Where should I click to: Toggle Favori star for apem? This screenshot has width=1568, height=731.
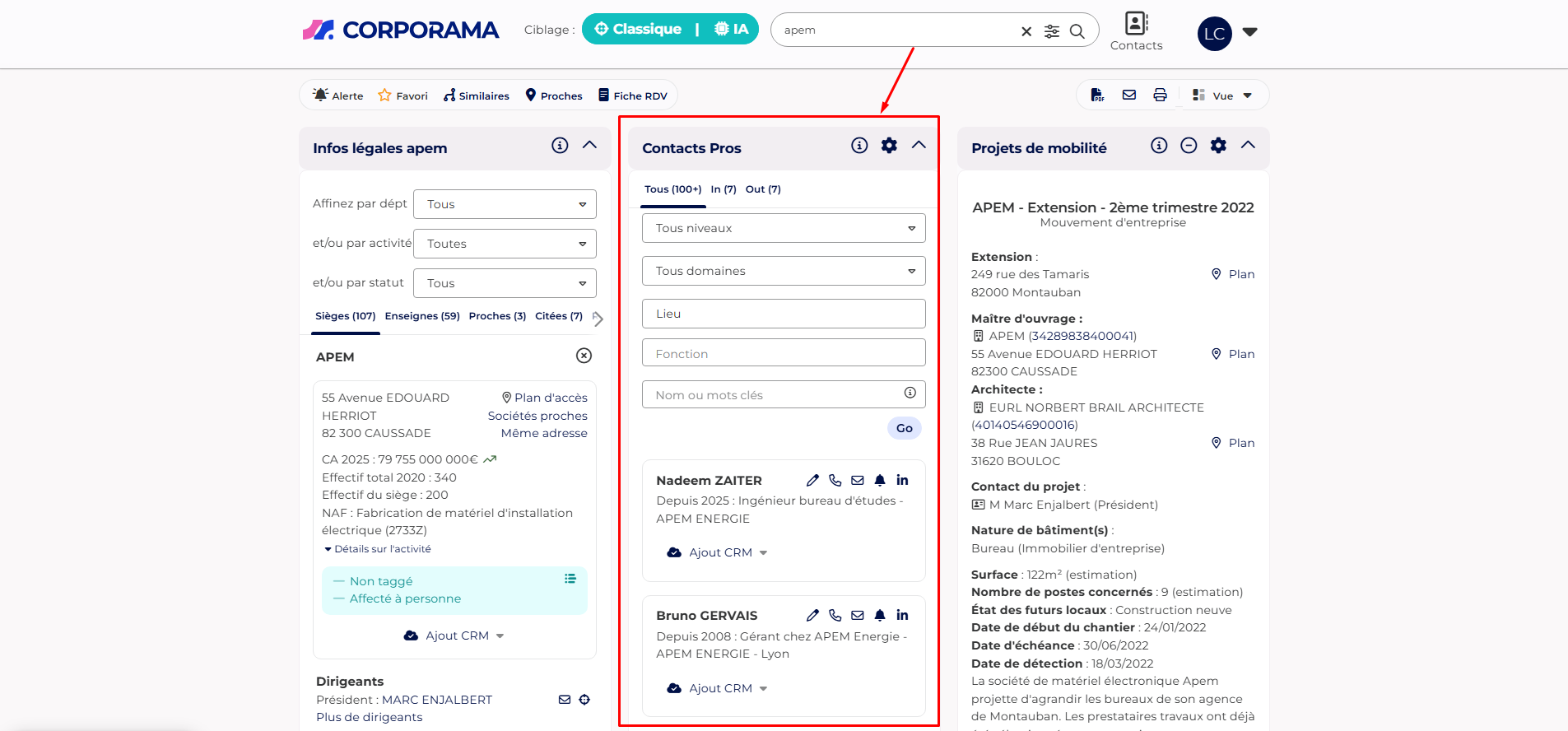(x=402, y=95)
